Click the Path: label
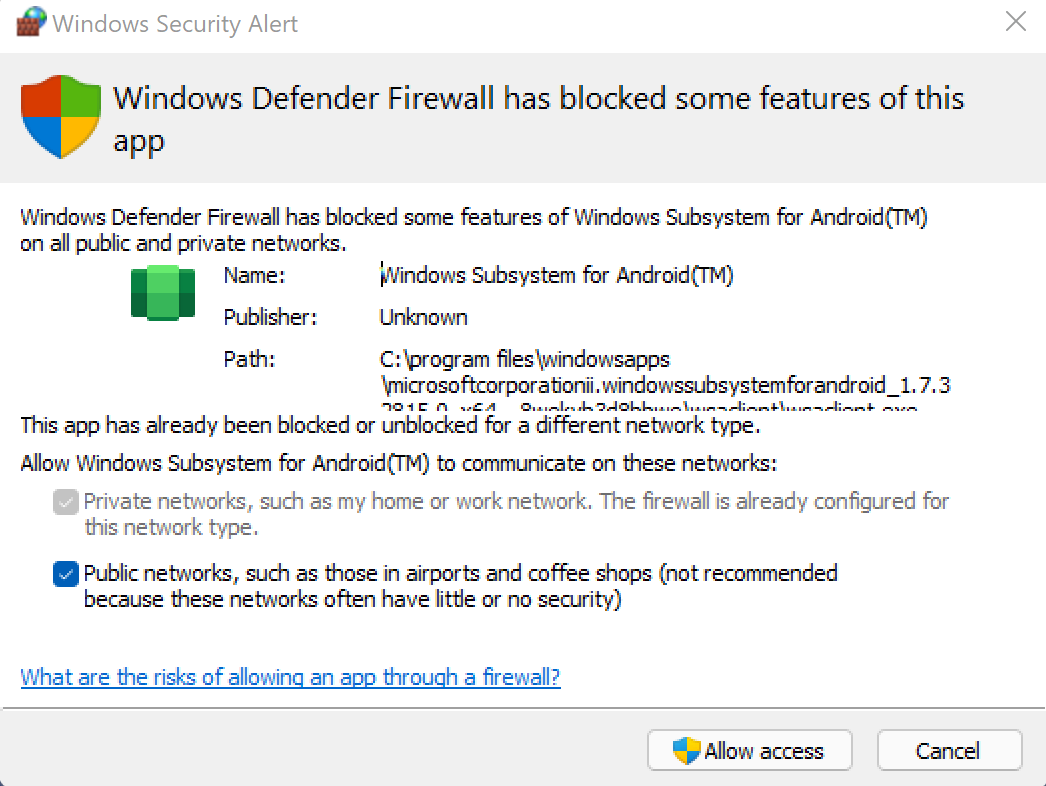1046x786 pixels. tap(249, 359)
